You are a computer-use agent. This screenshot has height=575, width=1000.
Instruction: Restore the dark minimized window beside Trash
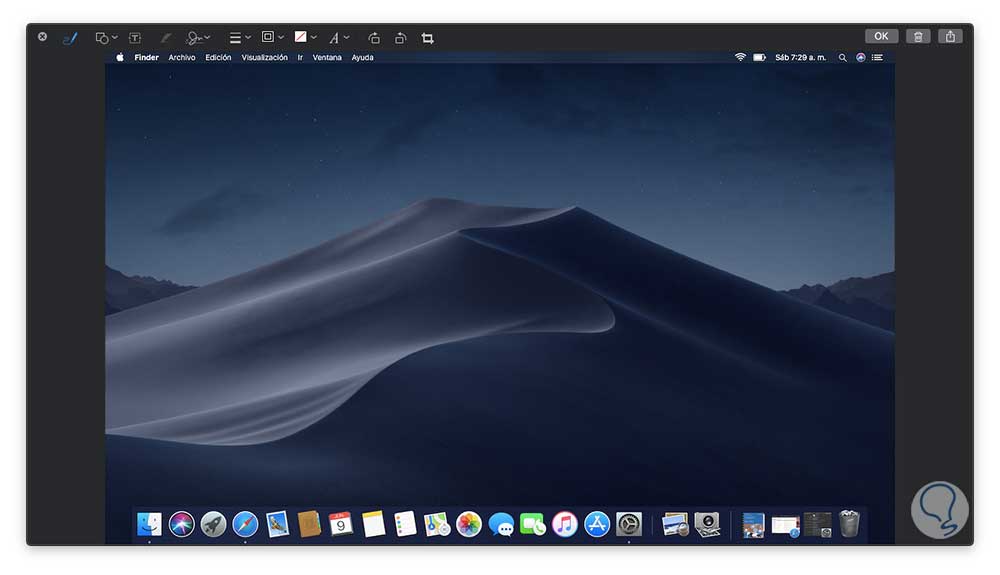coord(818,525)
